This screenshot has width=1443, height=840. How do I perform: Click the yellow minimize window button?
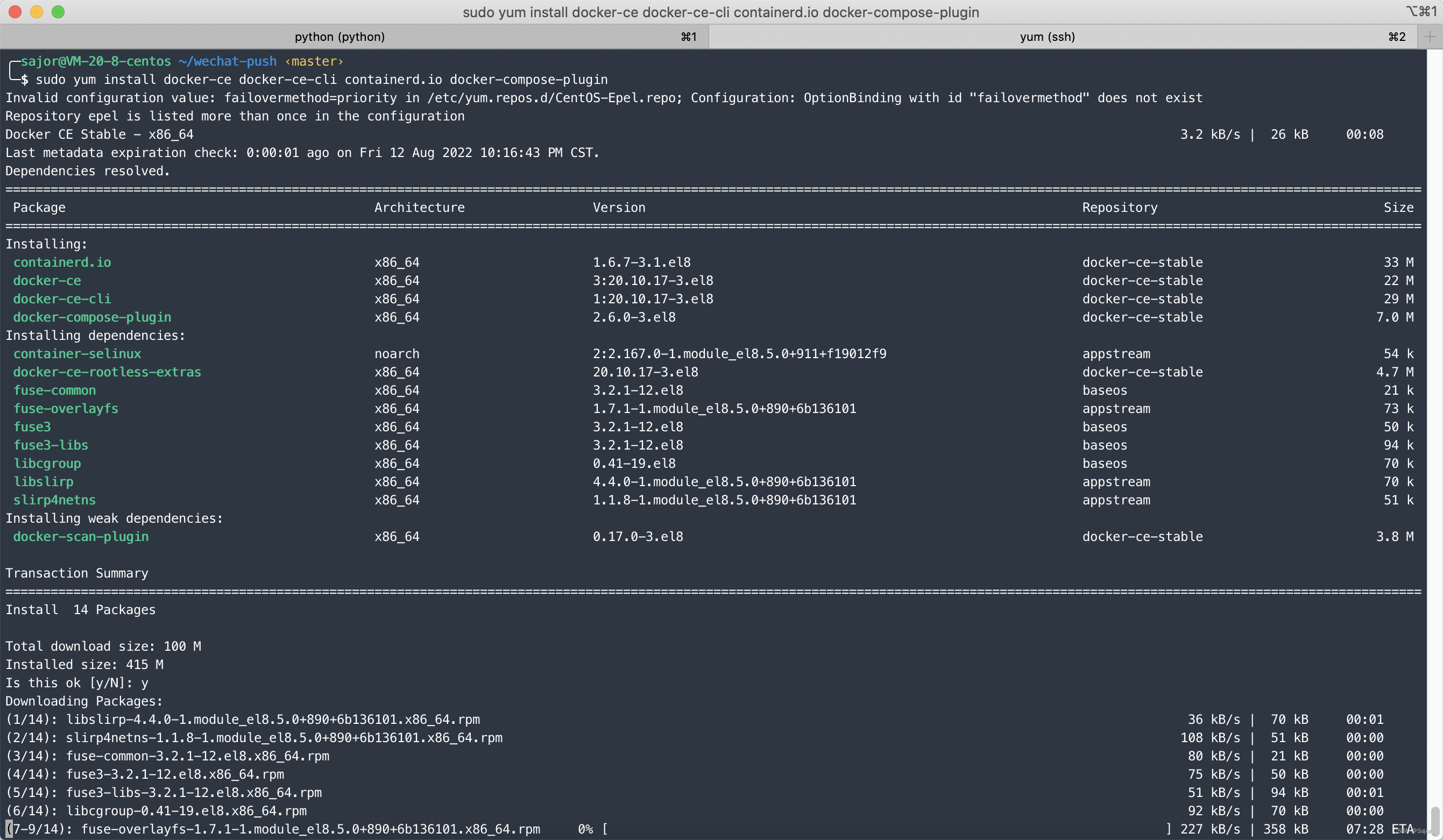click(x=37, y=11)
